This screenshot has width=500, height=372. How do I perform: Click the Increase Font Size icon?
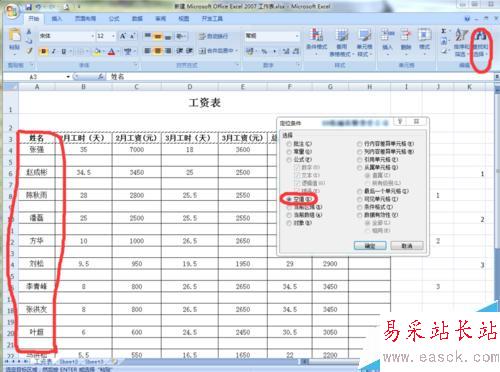click(x=123, y=36)
